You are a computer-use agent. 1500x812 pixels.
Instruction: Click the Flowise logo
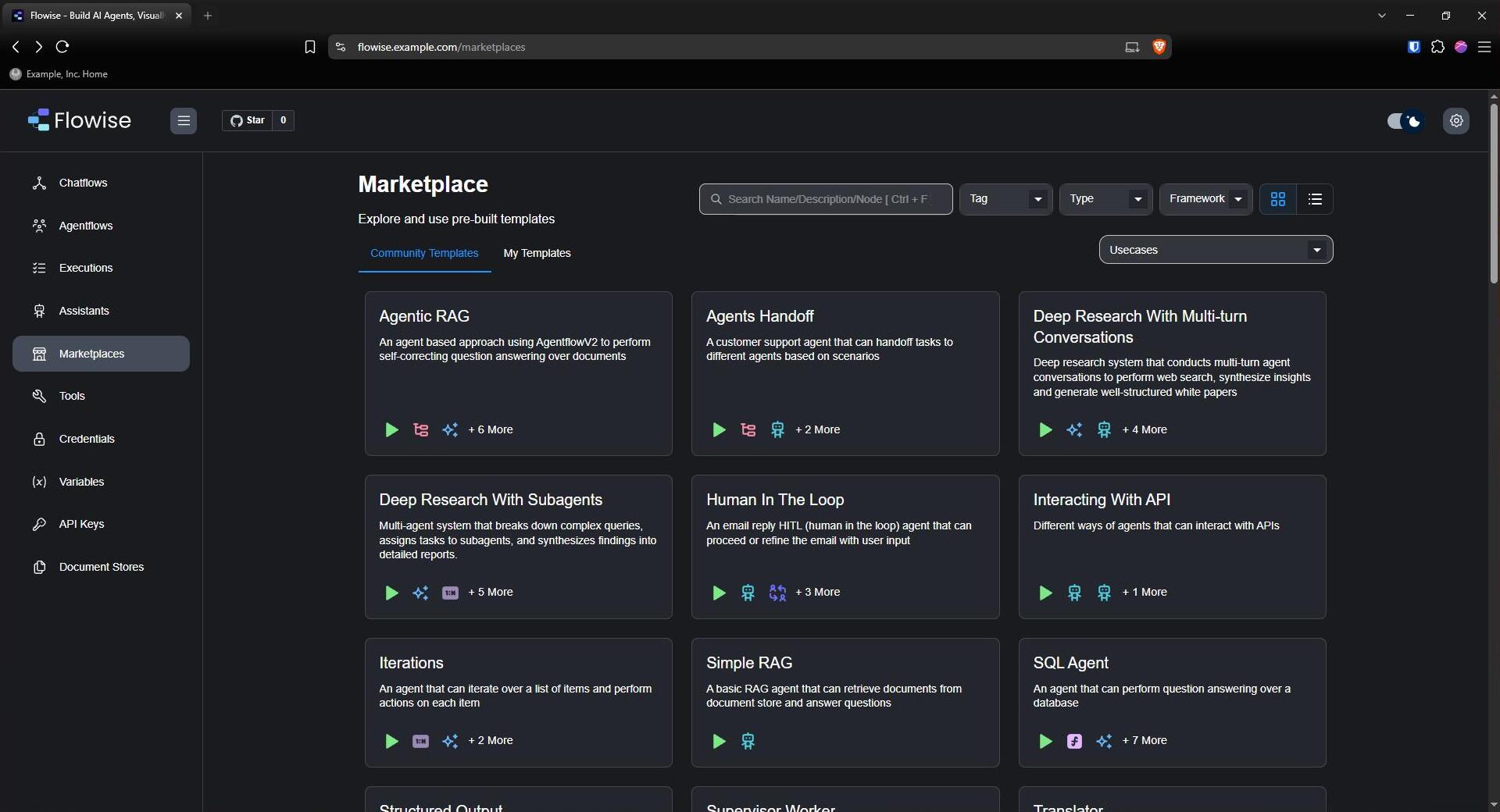pos(80,120)
